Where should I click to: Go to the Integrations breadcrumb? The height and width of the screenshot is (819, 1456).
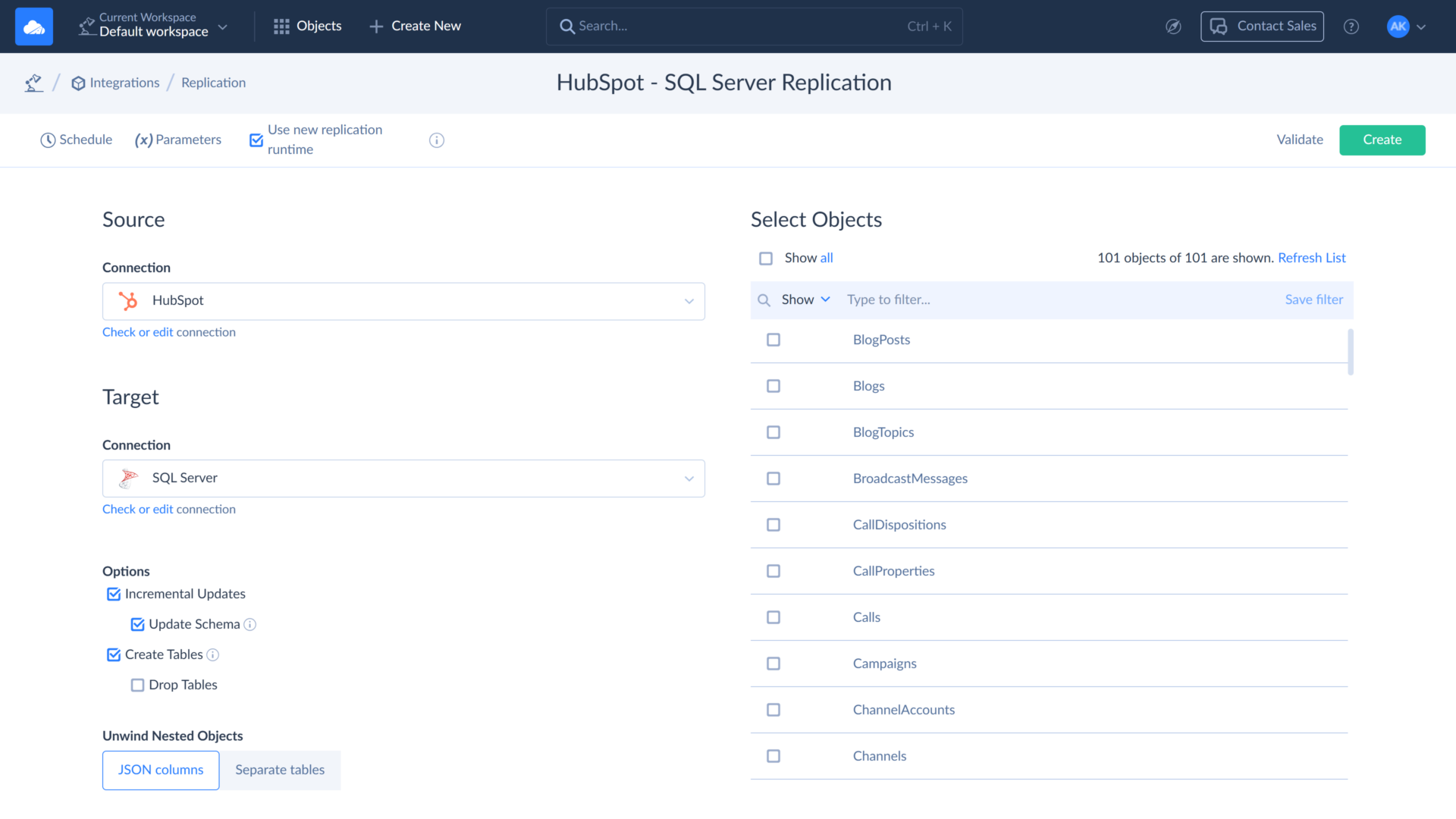pos(124,83)
